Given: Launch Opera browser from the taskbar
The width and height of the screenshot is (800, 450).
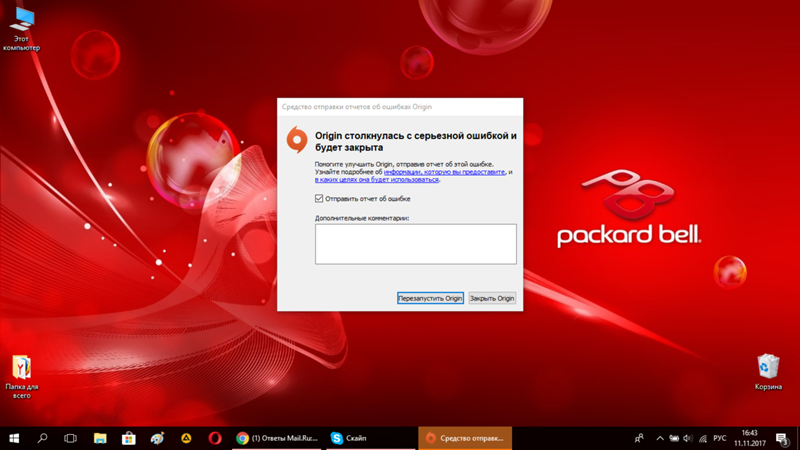Looking at the screenshot, I should 215,438.
